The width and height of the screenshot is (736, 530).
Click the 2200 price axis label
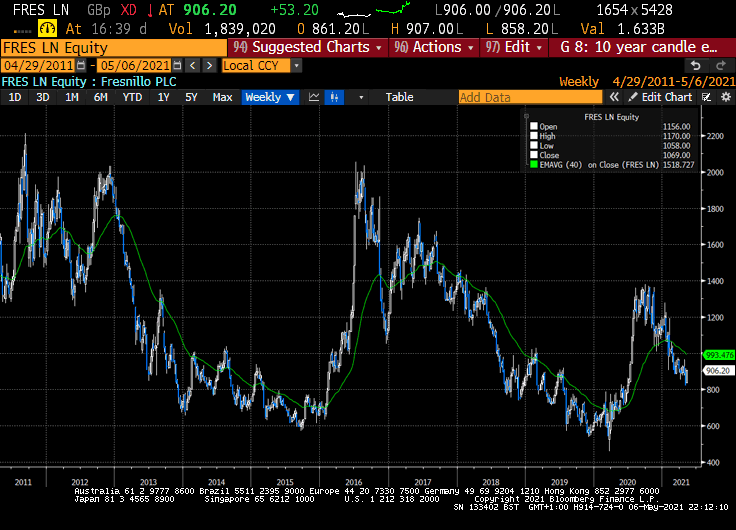(715, 136)
